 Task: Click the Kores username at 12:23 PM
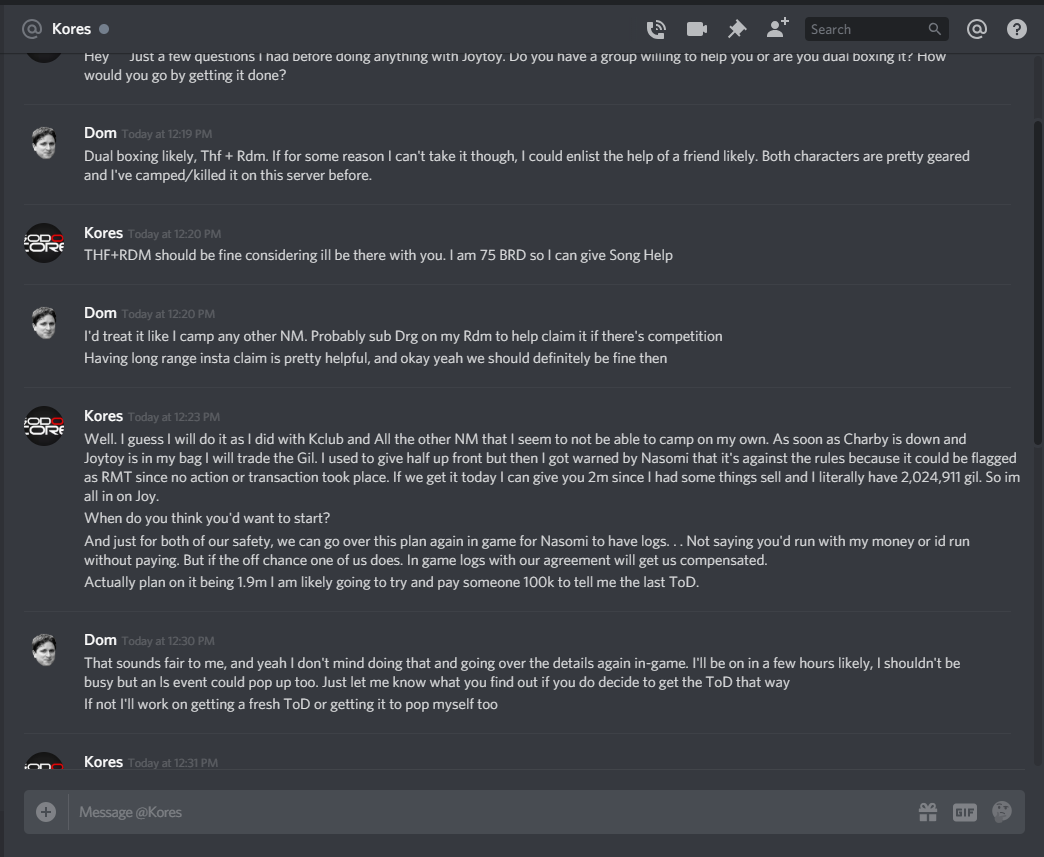coord(103,416)
